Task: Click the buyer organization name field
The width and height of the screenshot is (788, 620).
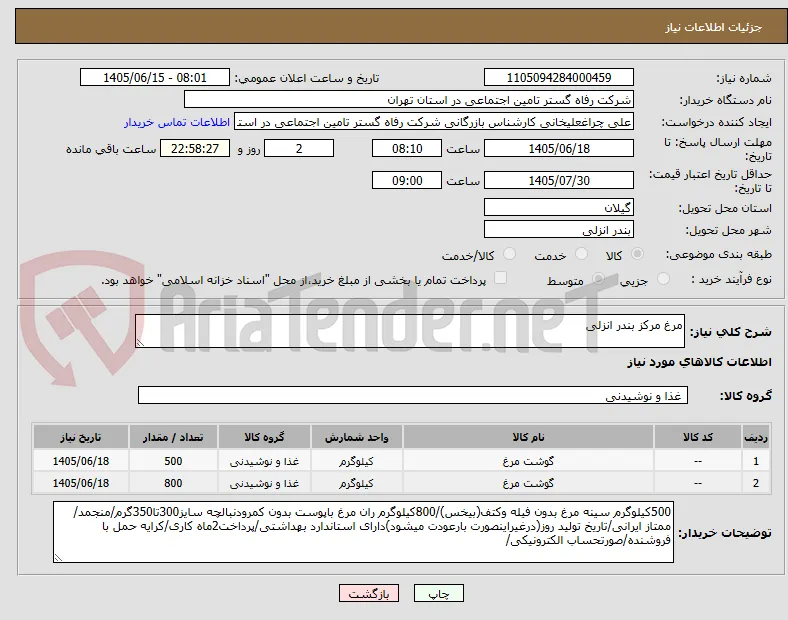Action: (x=409, y=99)
